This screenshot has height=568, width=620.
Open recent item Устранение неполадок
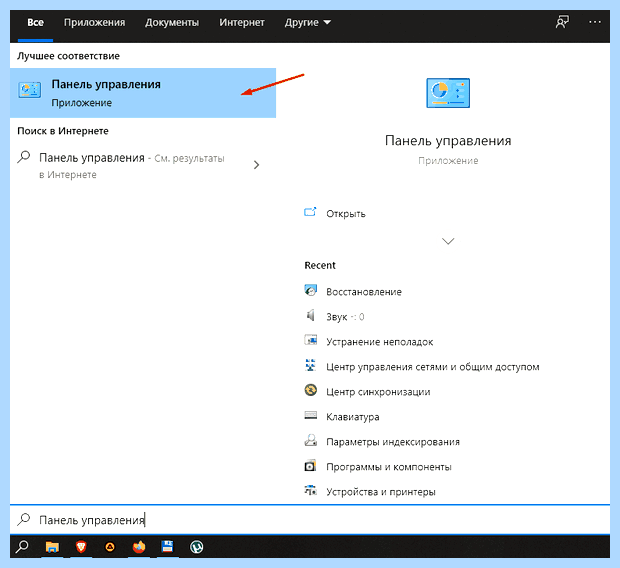tap(380, 341)
